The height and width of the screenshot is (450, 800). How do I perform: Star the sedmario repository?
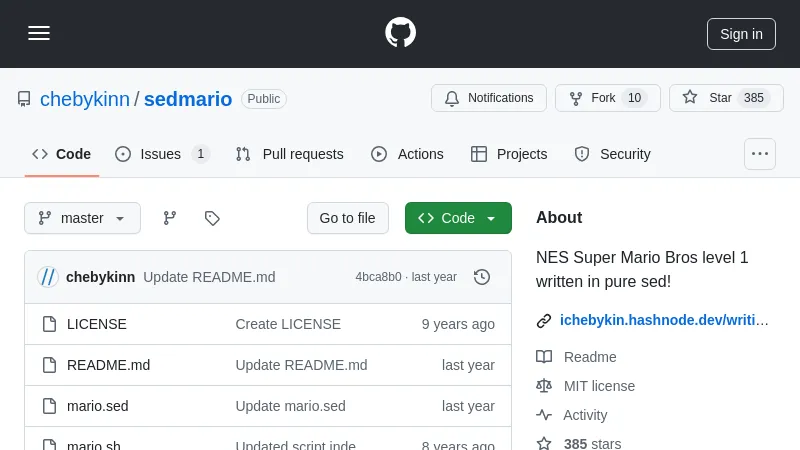[726, 98]
